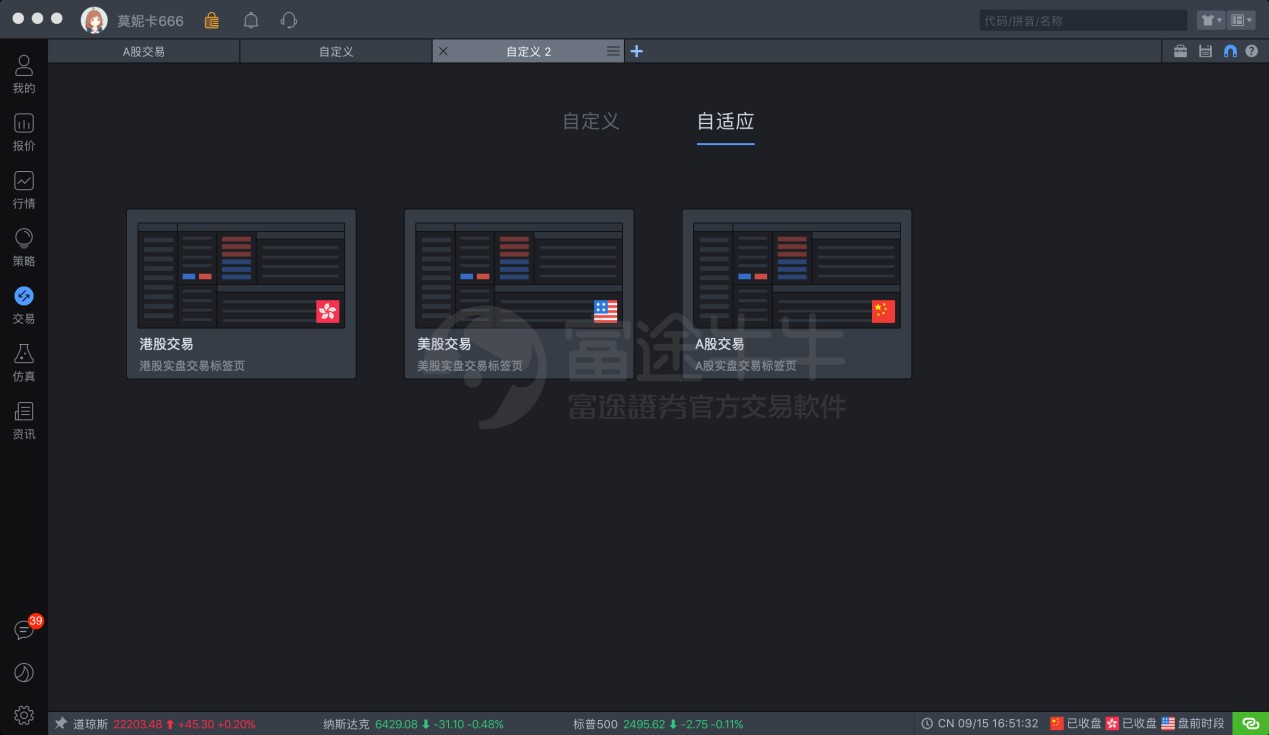The height and width of the screenshot is (735, 1269).
Task: Add a new tab with plus button
Action: [637, 51]
